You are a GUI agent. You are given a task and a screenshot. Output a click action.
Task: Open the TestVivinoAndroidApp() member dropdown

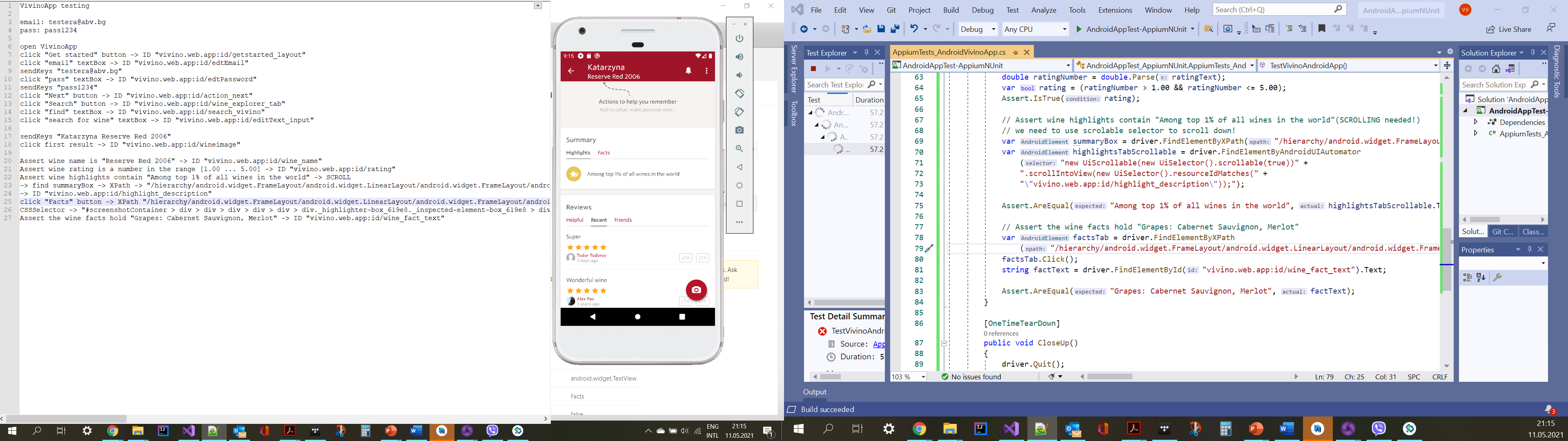coord(1348,66)
